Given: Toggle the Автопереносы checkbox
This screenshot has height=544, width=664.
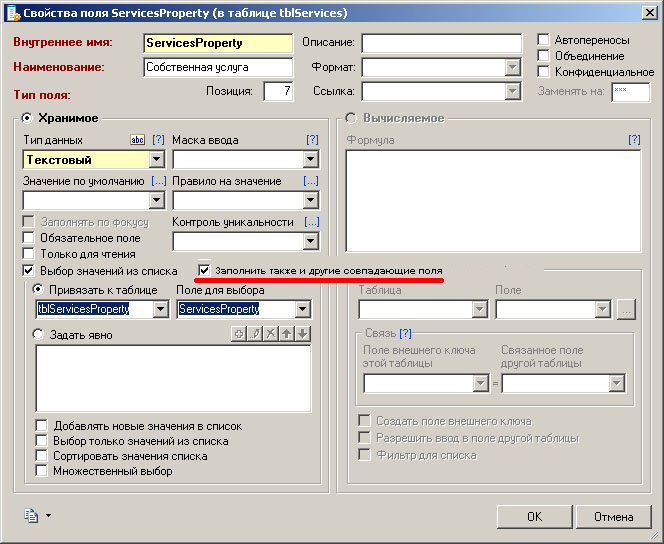Looking at the screenshot, I should coord(544,40).
